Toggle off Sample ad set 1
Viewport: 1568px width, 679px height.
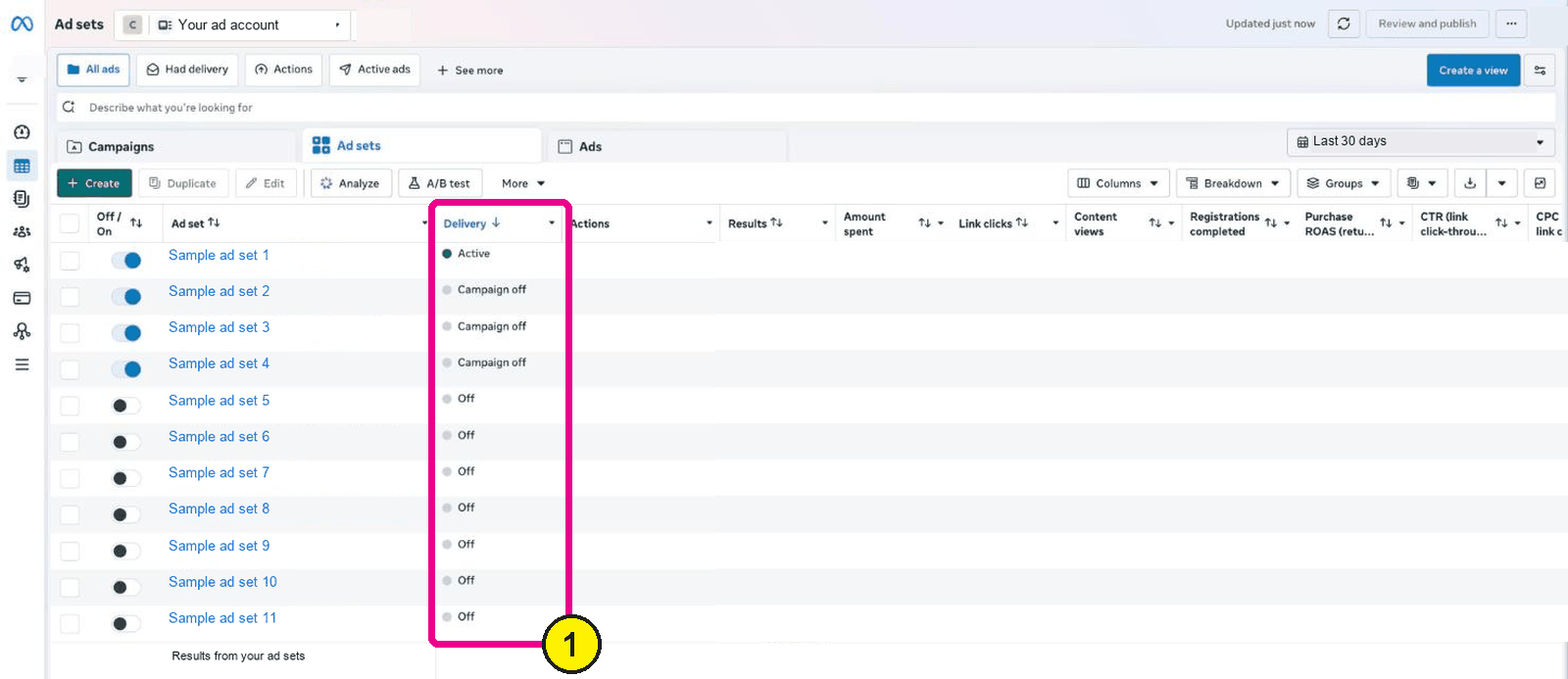126,260
